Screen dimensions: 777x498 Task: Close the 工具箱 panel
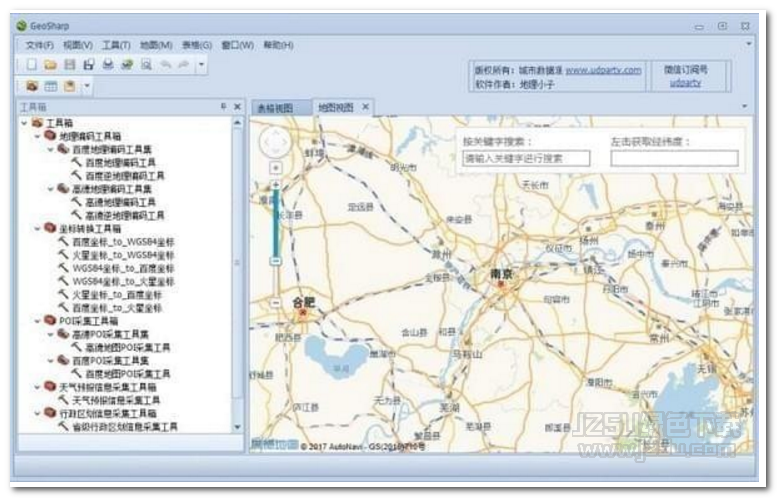pos(237,107)
